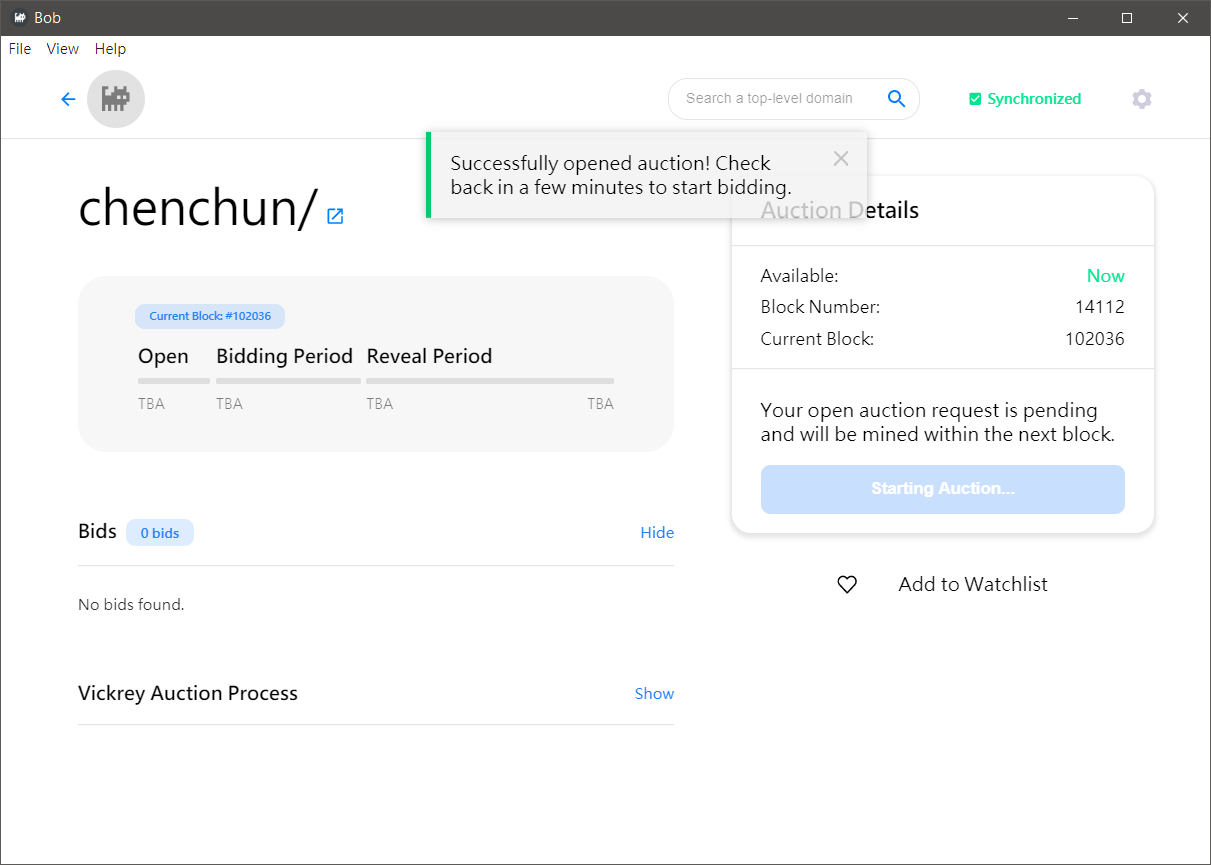Click the green Synchronized check icon
The image size is (1211, 865).
[x=975, y=99]
